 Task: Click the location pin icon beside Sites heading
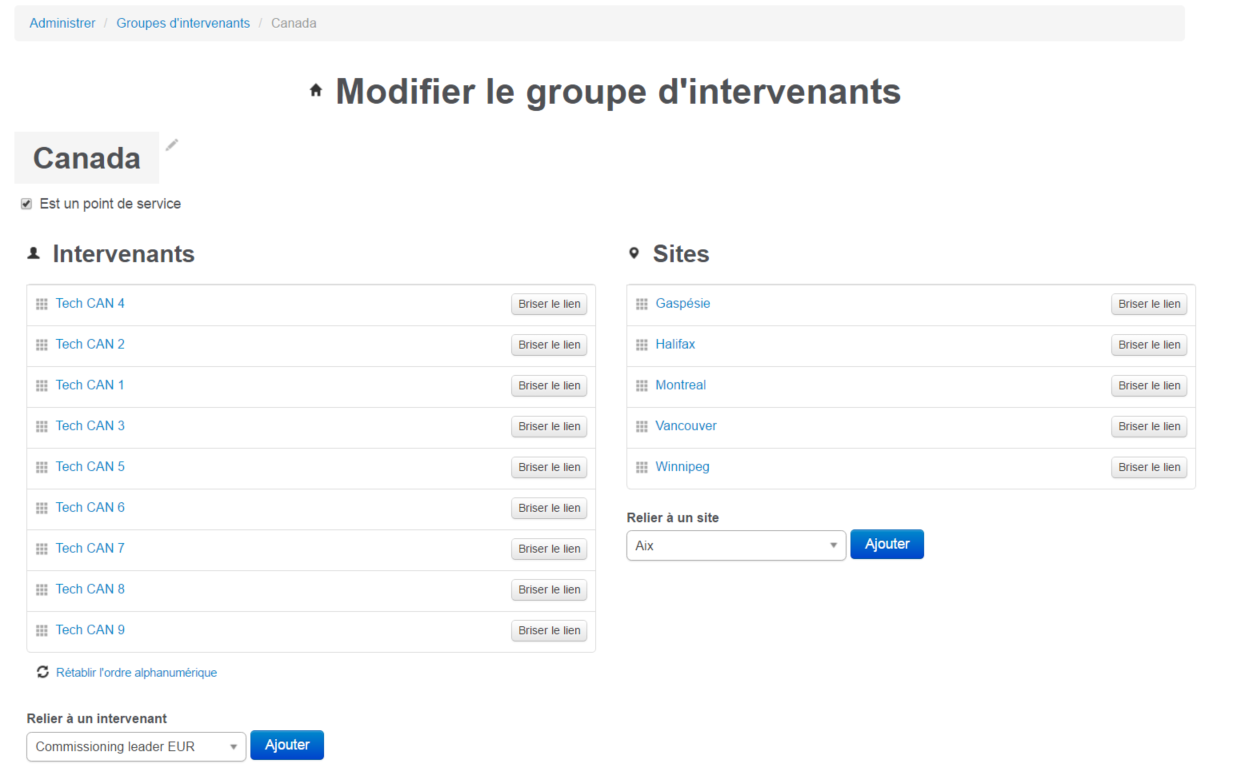(x=635, y=253)
